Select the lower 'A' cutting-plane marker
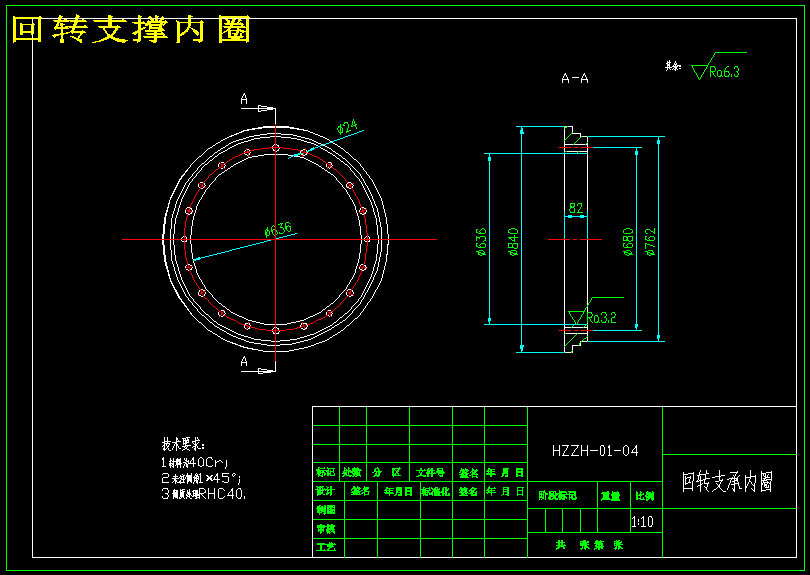 click(x=244, y=362)
